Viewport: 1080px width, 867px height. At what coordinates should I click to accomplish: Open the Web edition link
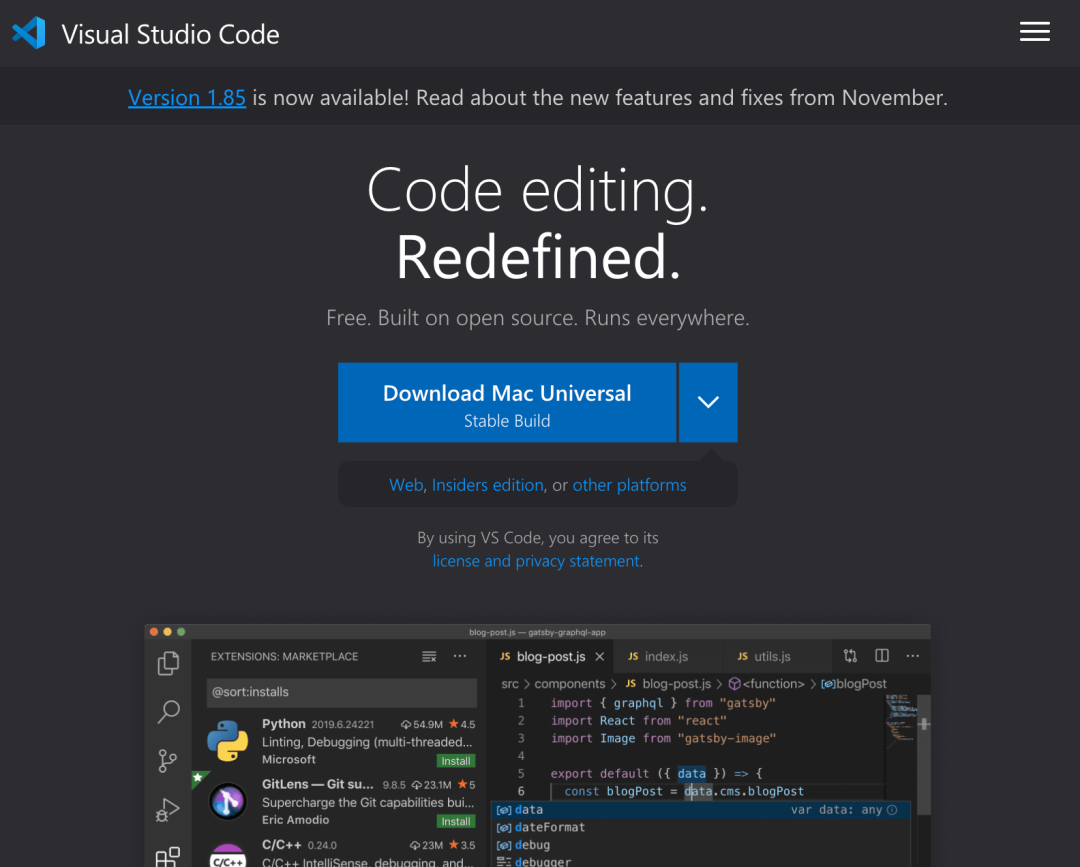click(406, 485)
